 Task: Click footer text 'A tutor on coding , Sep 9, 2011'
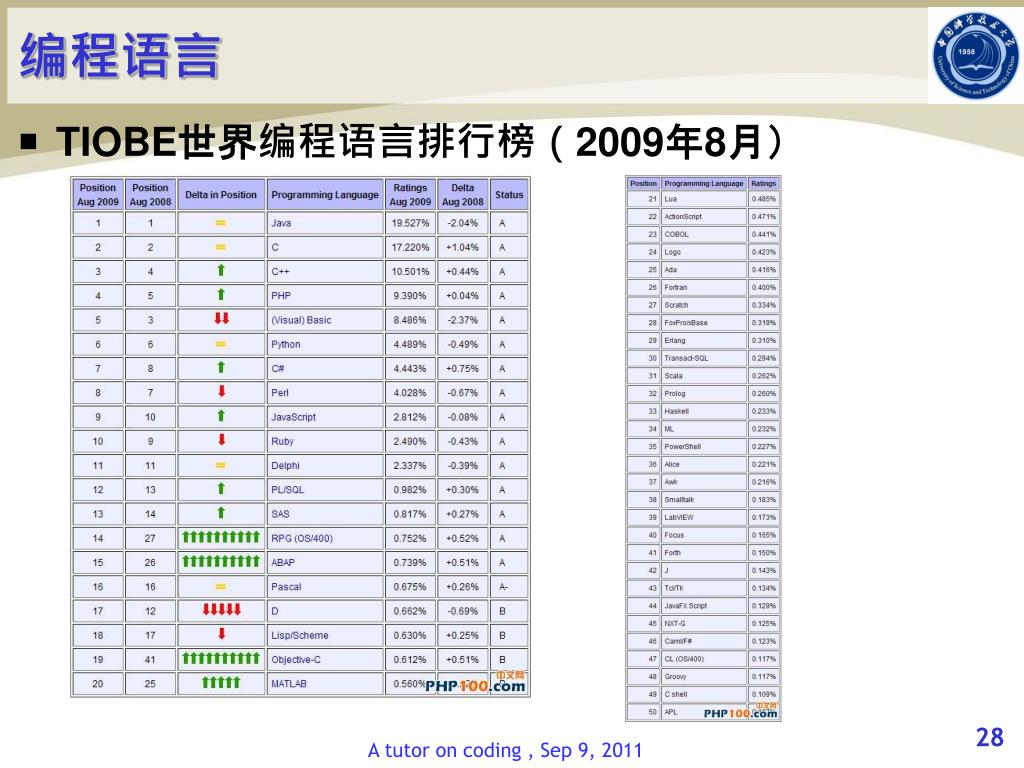(505, 750)
